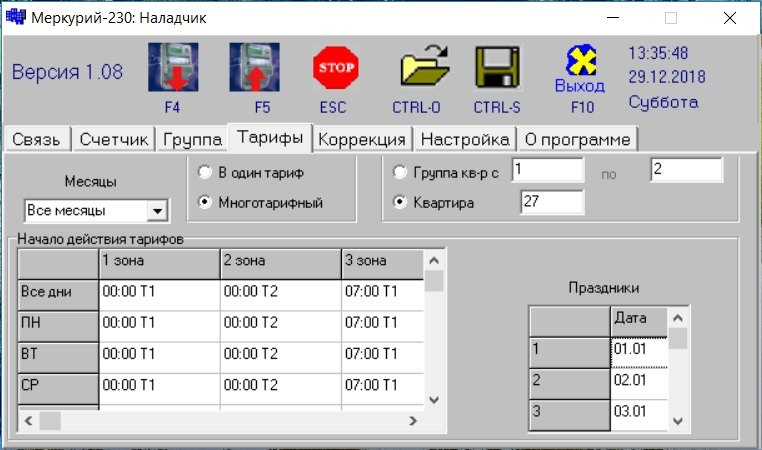Select the ВТ row header

tap(58, 358)
